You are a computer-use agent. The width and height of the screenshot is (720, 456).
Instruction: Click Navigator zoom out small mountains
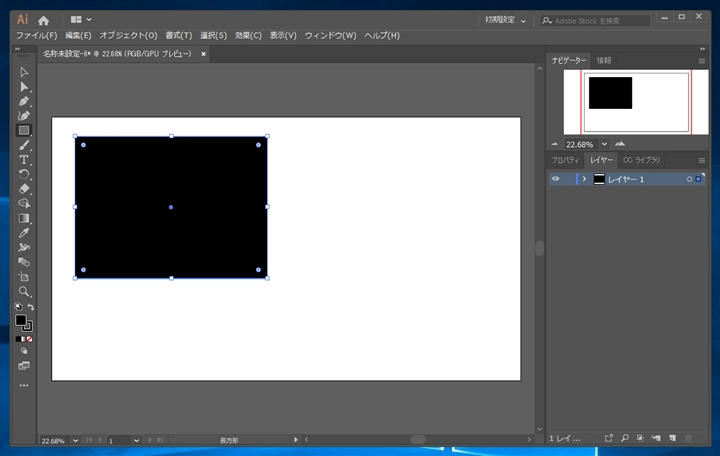[555, 144]
